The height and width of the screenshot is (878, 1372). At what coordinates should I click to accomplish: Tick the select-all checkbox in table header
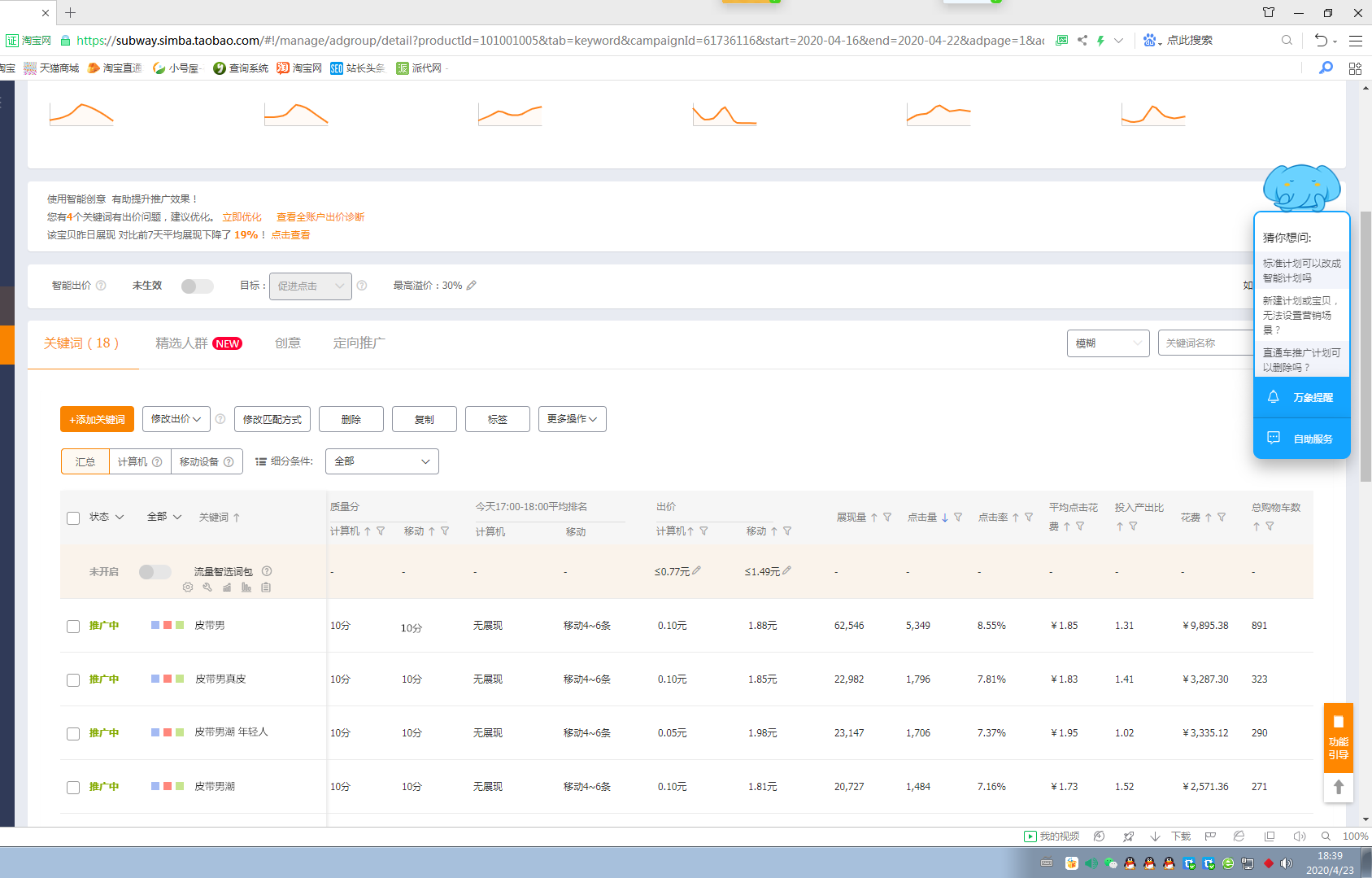click(x=73, y=518)
